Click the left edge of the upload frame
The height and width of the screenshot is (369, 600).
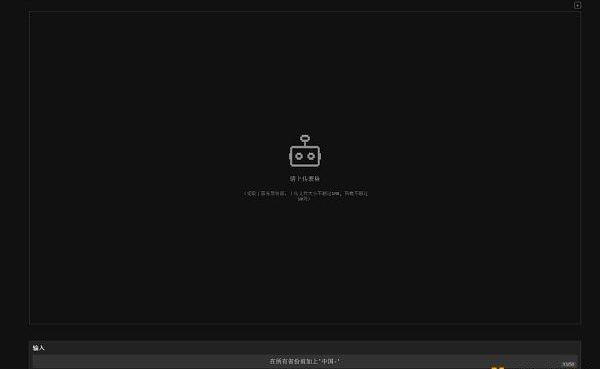tap(29, 168)
